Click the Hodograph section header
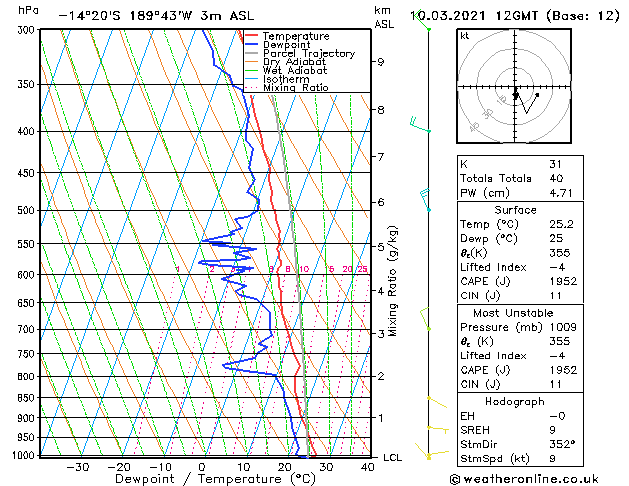Image resolution: width=629 pixels, height=486 pixels. click(515, 401)
